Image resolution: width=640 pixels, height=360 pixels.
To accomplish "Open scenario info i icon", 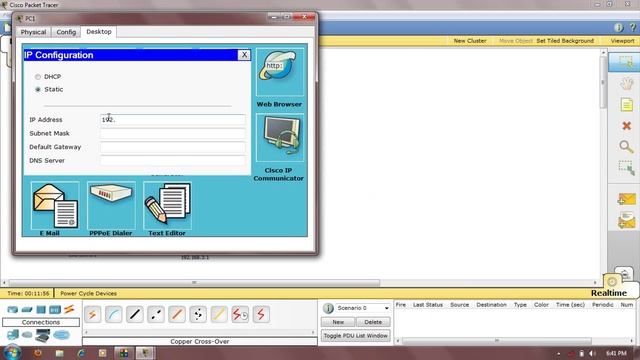I will [x=328, y=308].
